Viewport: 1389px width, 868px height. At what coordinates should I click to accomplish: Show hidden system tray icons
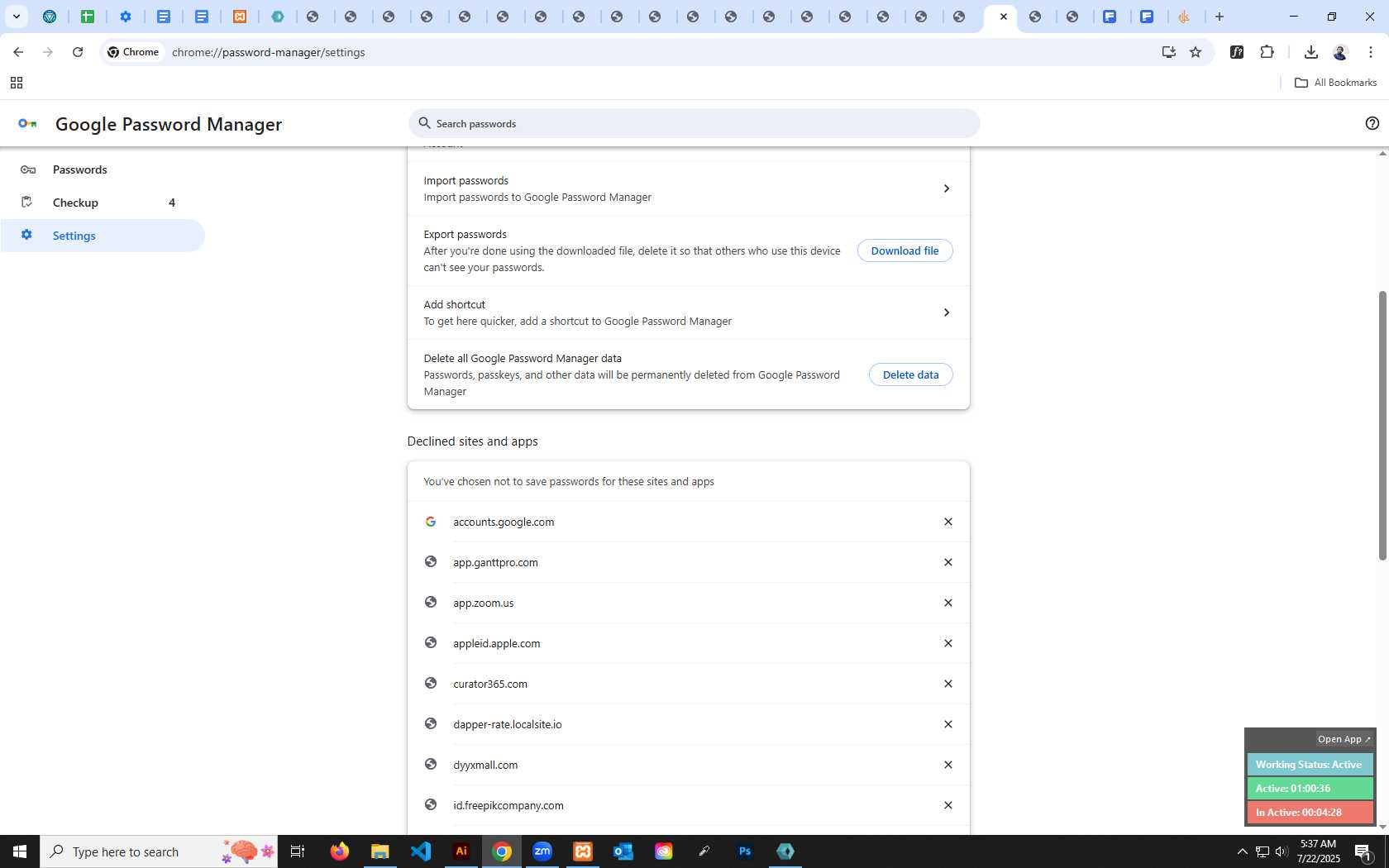1242,851
